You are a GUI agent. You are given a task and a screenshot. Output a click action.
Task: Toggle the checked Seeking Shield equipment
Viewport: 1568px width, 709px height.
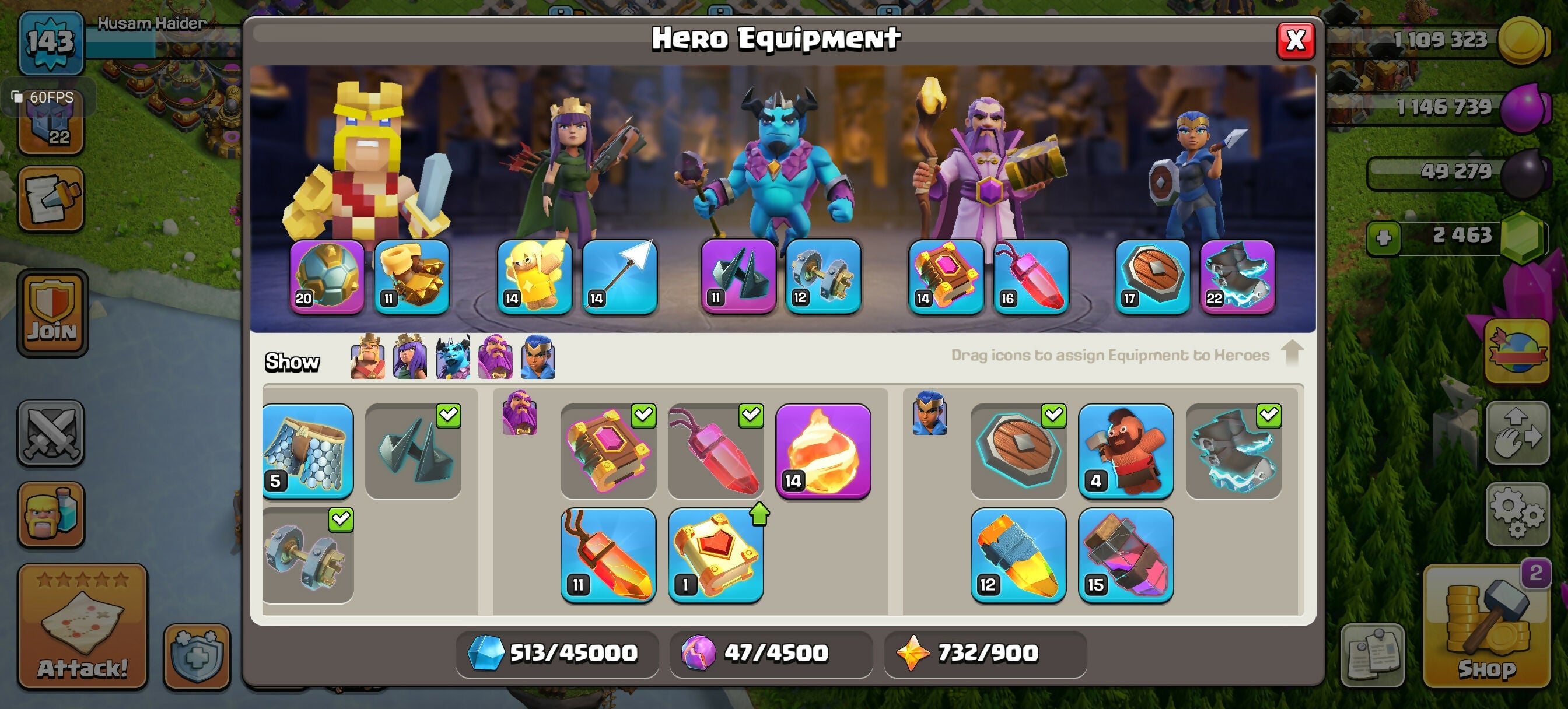(1019, 451)
